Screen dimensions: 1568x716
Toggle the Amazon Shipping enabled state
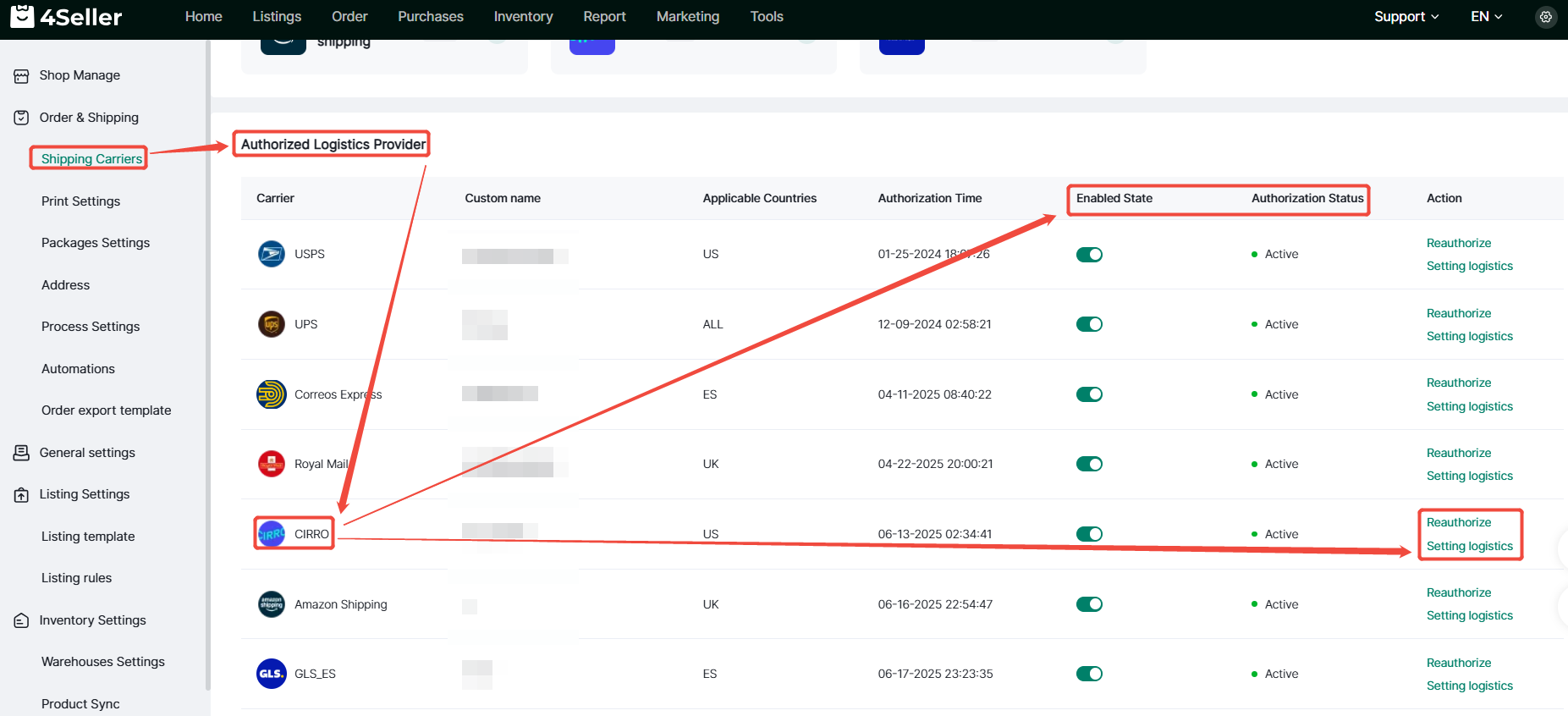(1089, 604)
